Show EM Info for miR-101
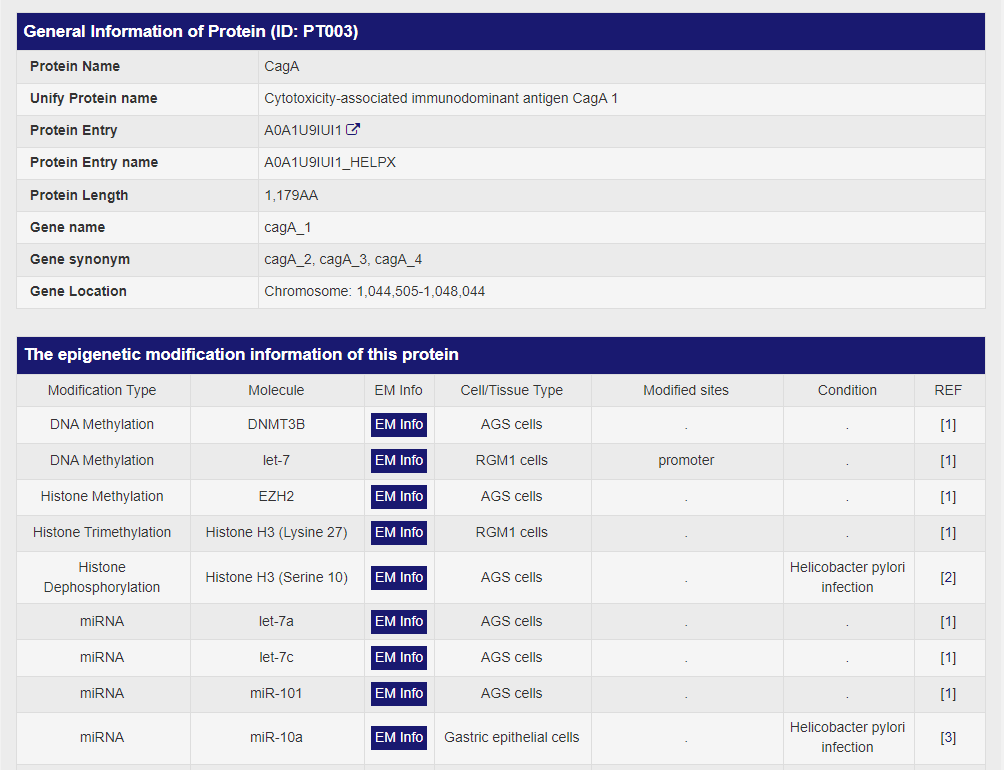 [x=398, y=694]
